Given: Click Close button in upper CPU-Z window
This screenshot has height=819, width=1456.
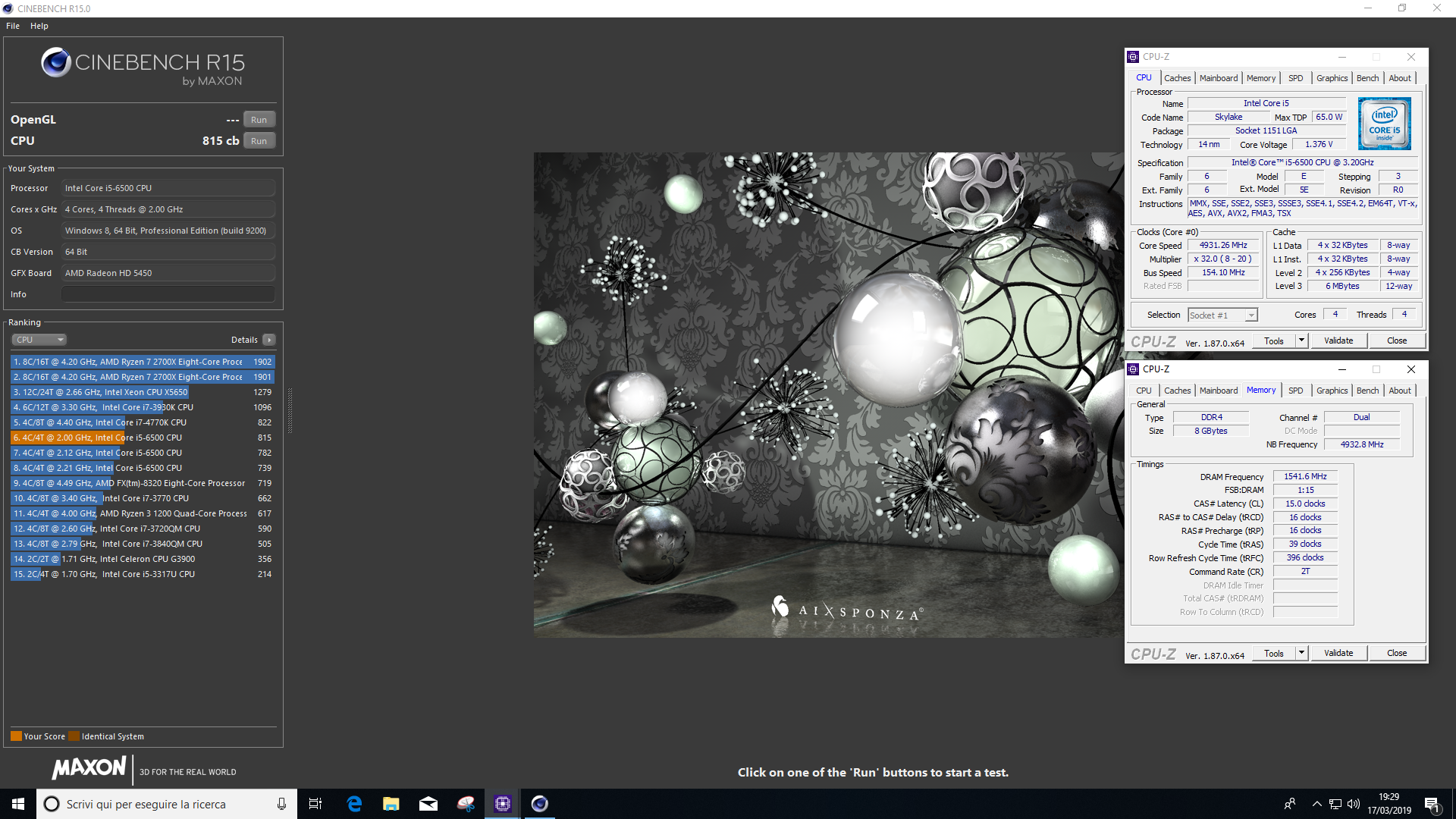Looking at the screenshot, I should [x=1397, y=341].
